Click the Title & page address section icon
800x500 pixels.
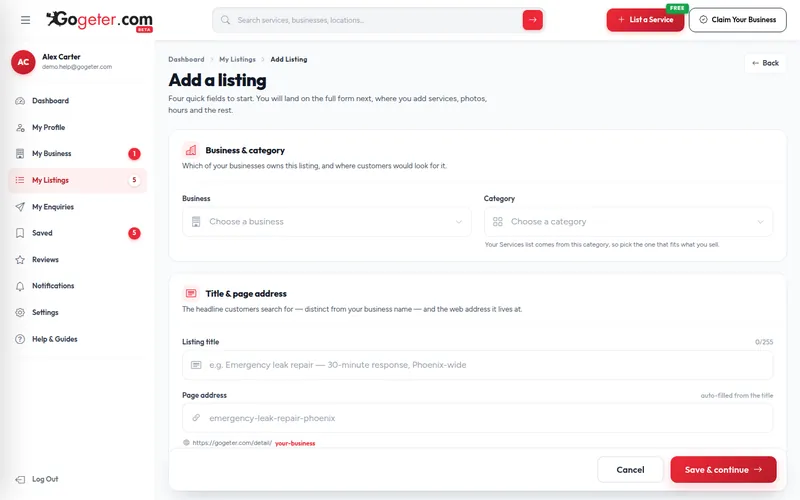(x=191, y=293)
